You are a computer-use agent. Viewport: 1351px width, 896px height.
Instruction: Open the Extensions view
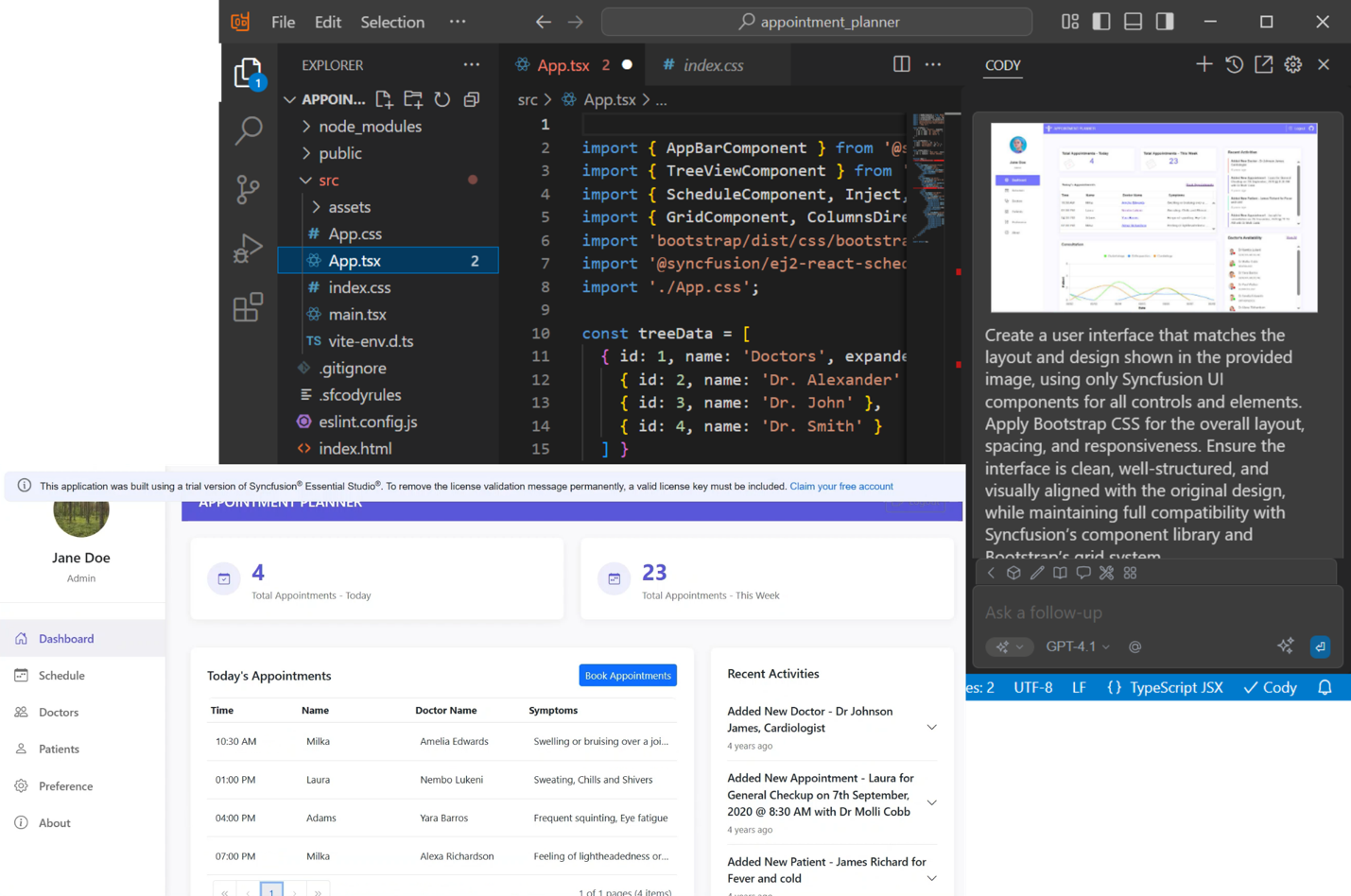pos(248,307)
